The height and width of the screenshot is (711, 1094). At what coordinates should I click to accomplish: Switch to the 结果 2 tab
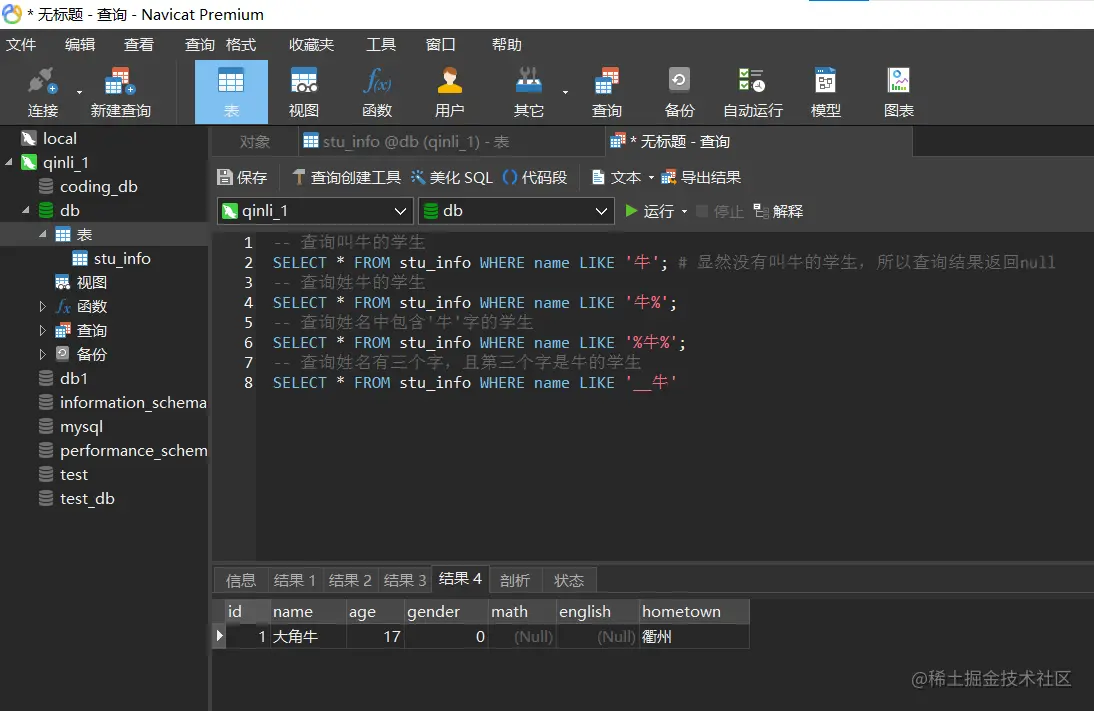[x=350, y=581]
